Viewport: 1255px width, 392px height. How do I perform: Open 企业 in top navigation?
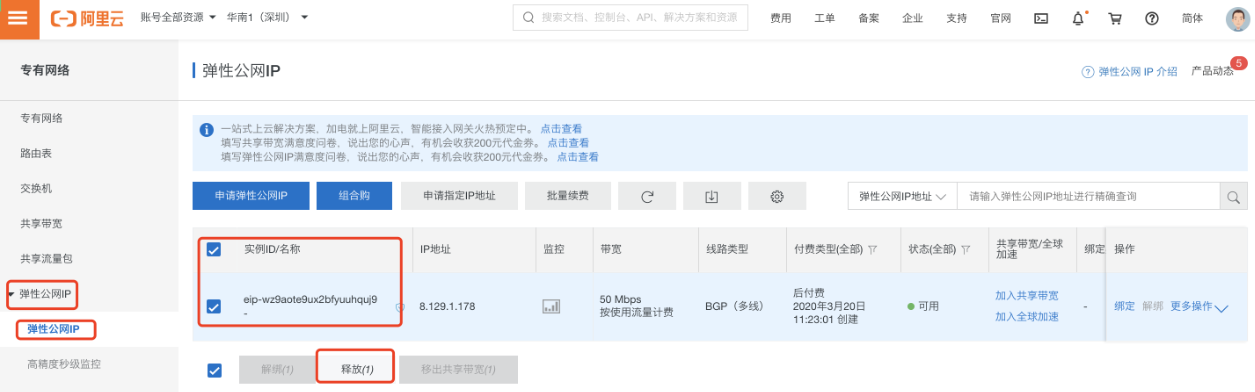(912, 18)
